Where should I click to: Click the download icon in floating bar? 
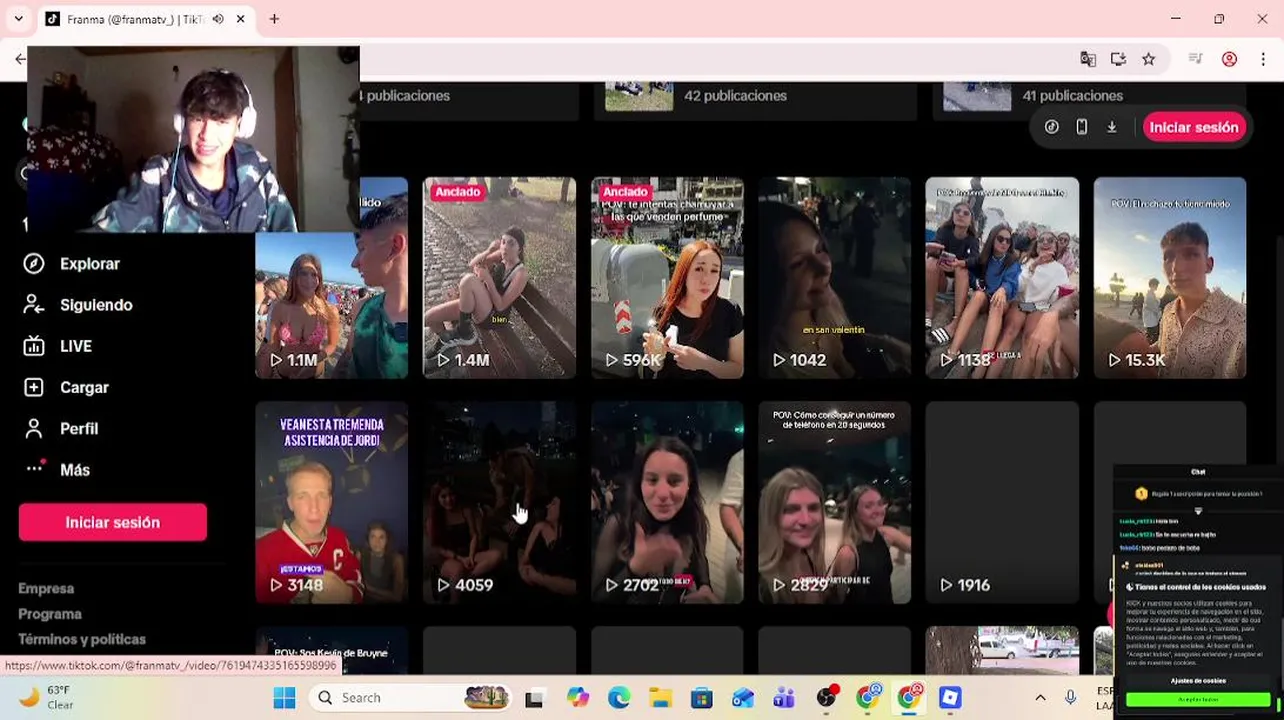tap(1111, 127)
